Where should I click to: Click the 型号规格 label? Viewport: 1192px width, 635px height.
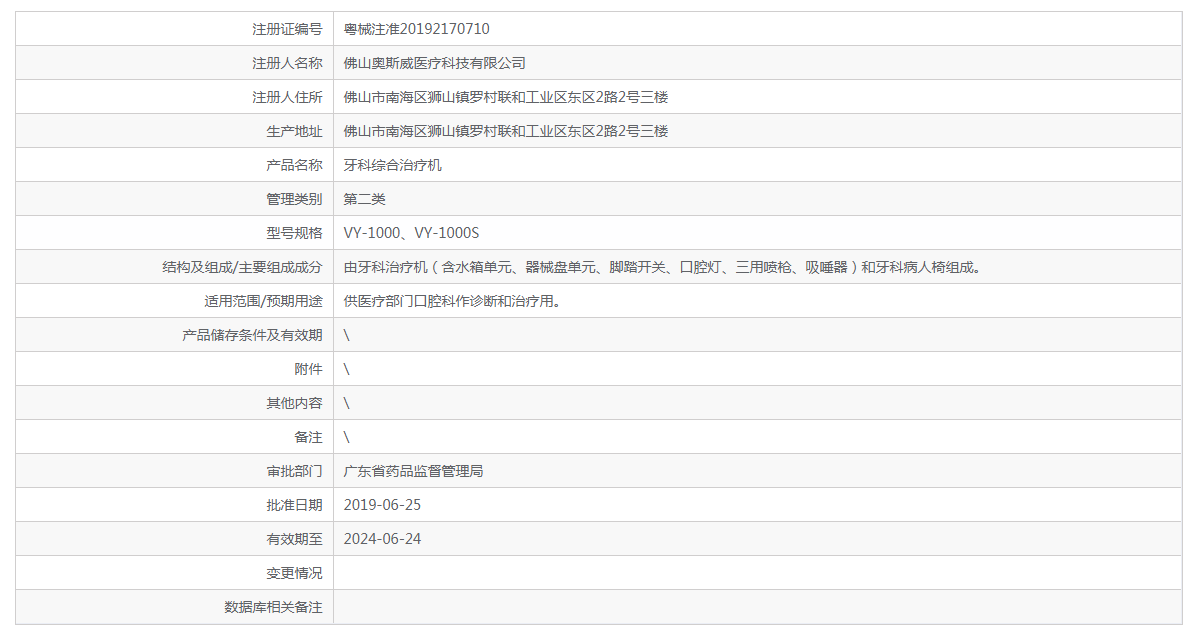[293, 233]
